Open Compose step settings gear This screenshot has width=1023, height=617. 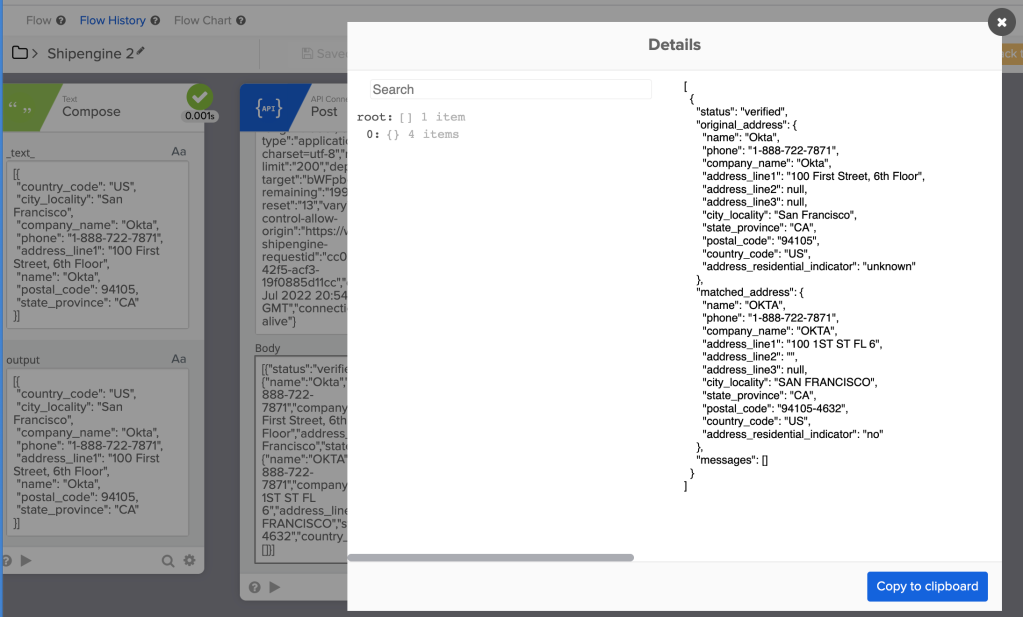pyautogui.click(x=189, y=560)
